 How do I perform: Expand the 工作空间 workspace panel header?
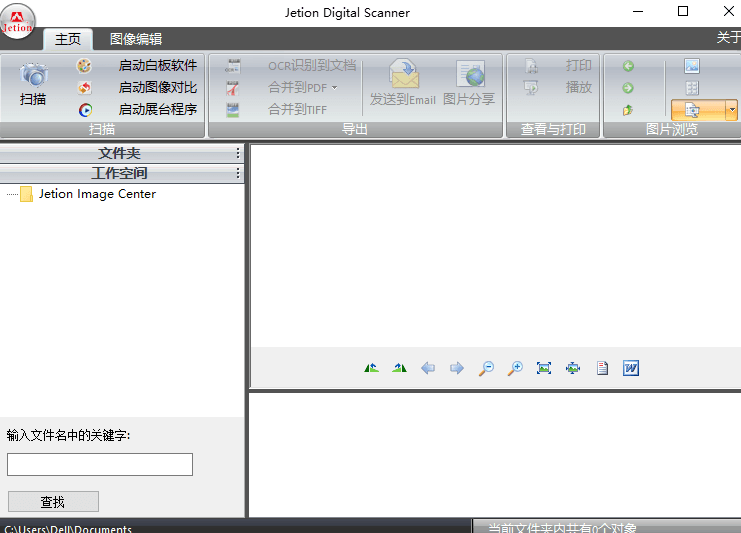tap(120, 173)
